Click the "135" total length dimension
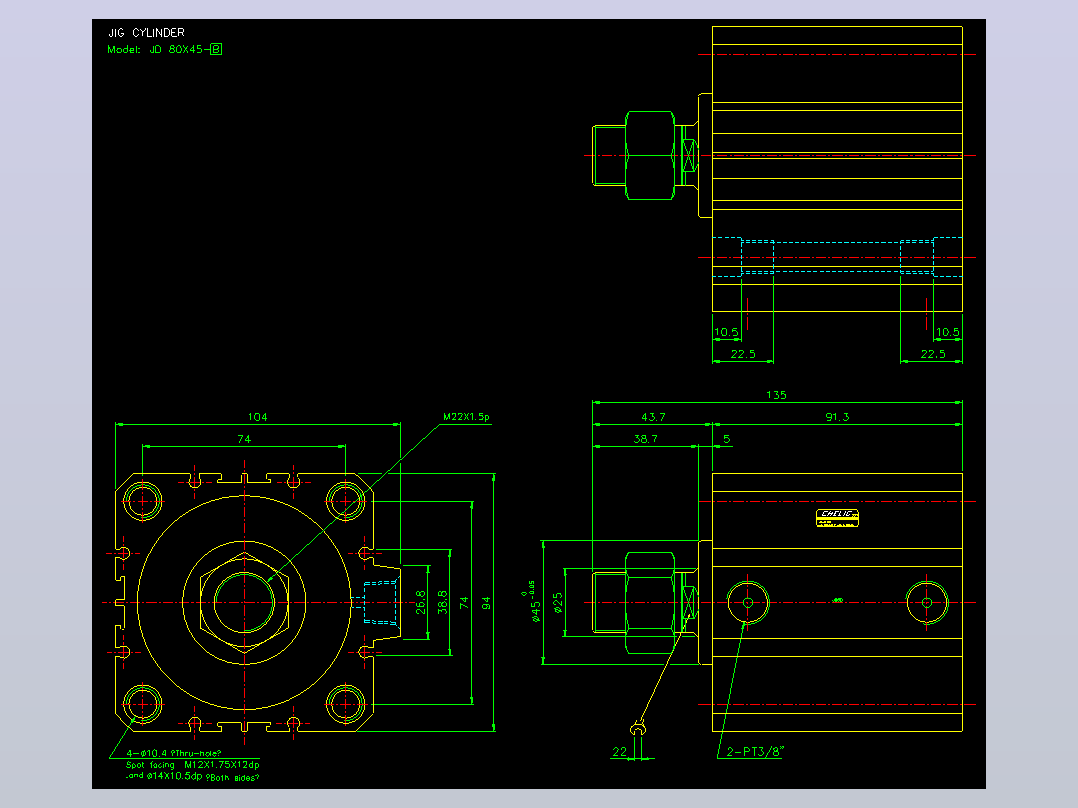The height and width of the screenshot is (808, 1078). tap(776, 395)
